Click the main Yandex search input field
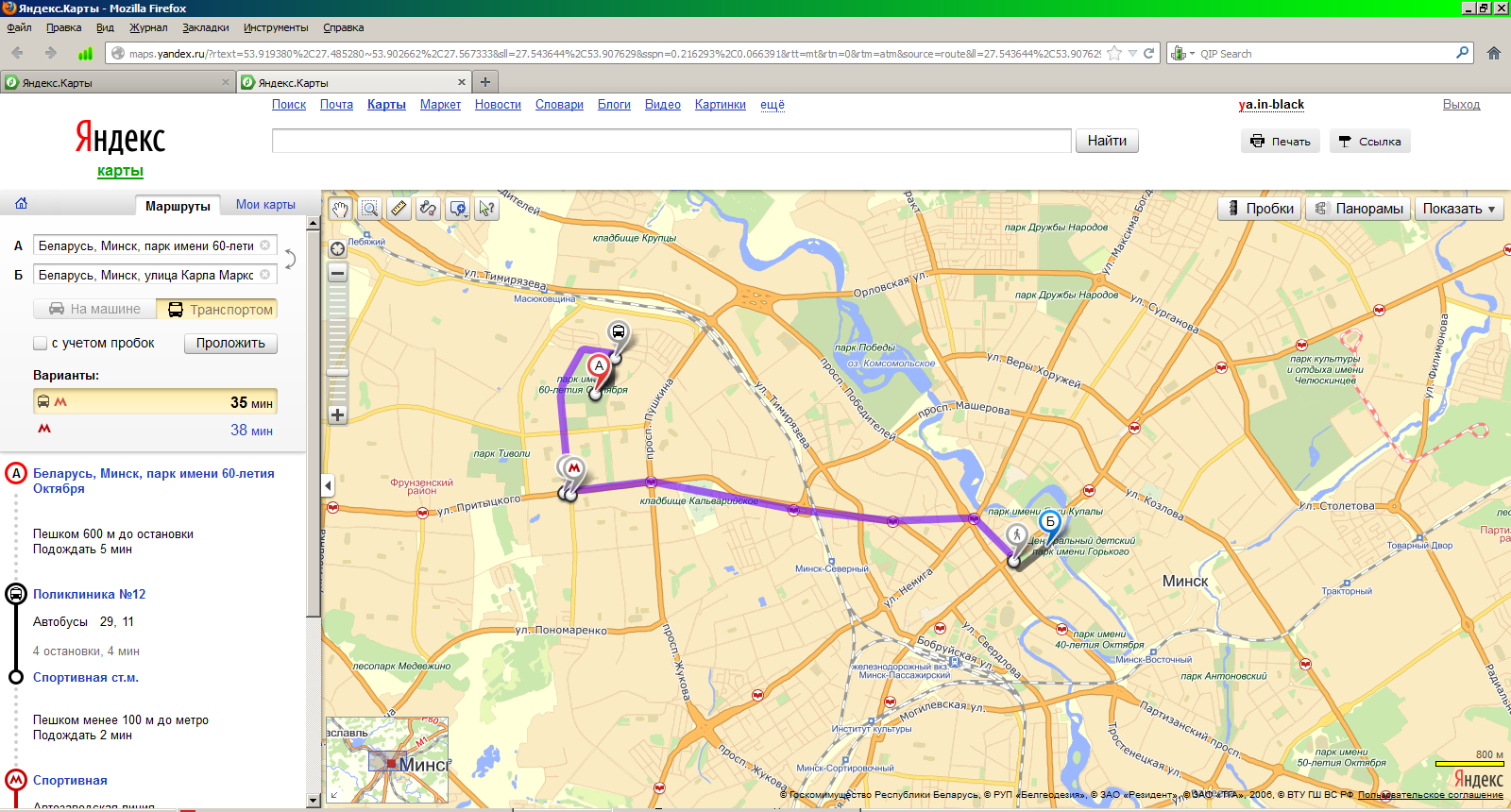Viewport: 1511px width, 812px height. (x=671, y=141)
